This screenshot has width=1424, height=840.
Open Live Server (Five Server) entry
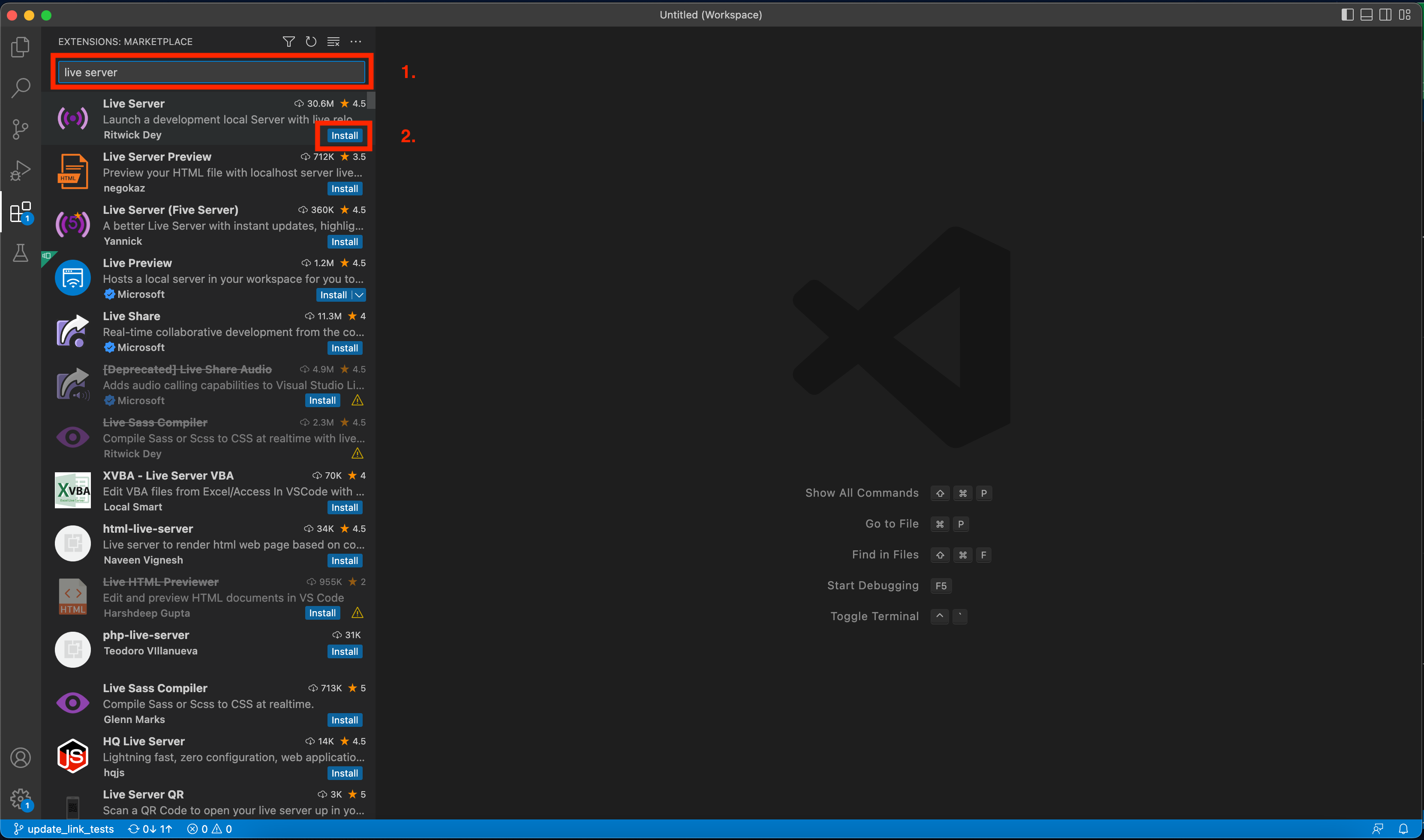[208, 225]
